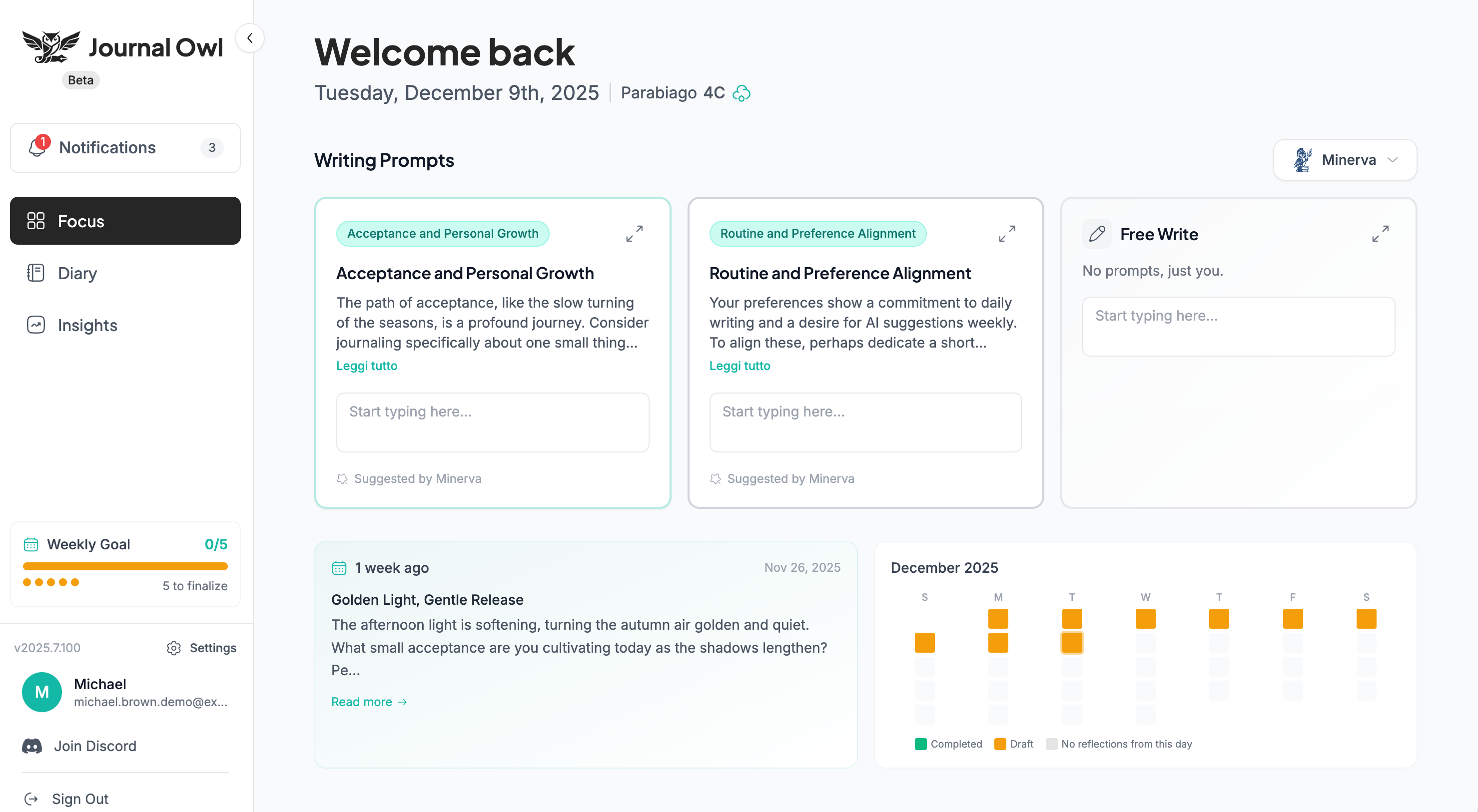1478x812 pixels.
Task: Click Leggi tutto on the Acceptance prompt
Action: pyautogui.click(x=367, y=365)
